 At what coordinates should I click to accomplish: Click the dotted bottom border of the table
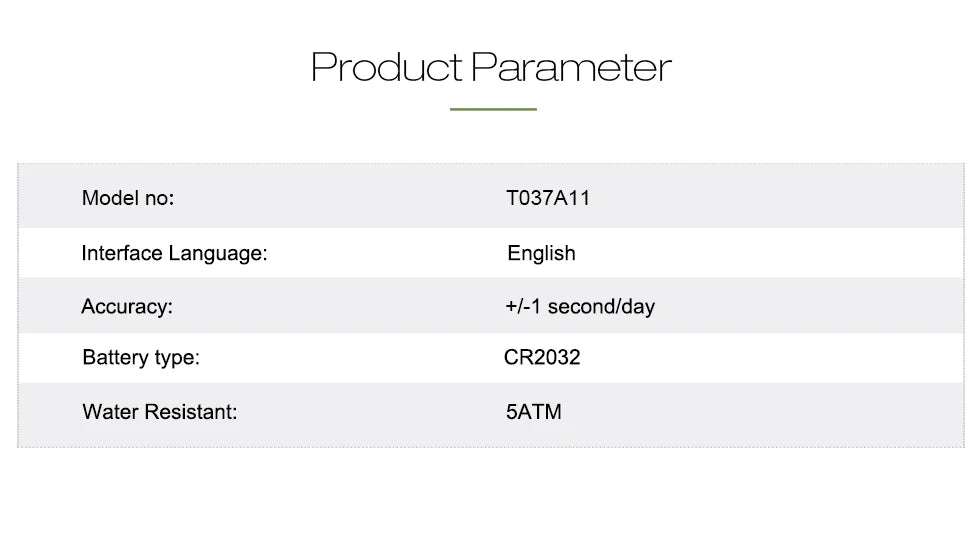[x=490, y=447]
